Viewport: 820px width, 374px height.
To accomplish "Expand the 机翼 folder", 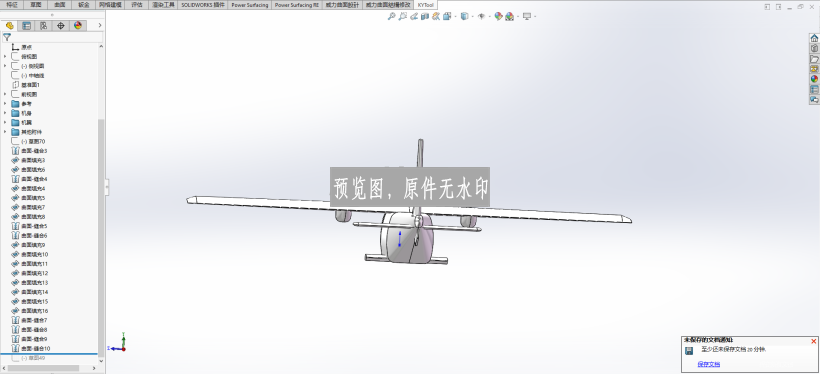I will (5, 122).
